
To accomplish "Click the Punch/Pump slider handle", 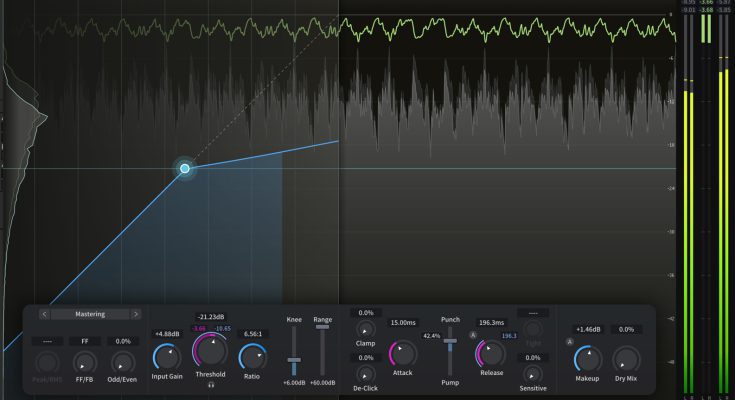I will 450,342.
